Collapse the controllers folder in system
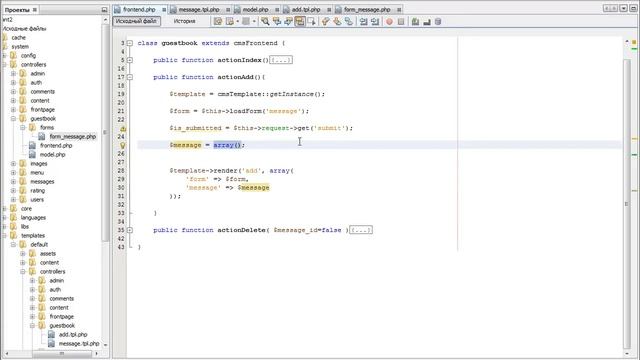Screen dimensions: 640x360 pos(4,64)
